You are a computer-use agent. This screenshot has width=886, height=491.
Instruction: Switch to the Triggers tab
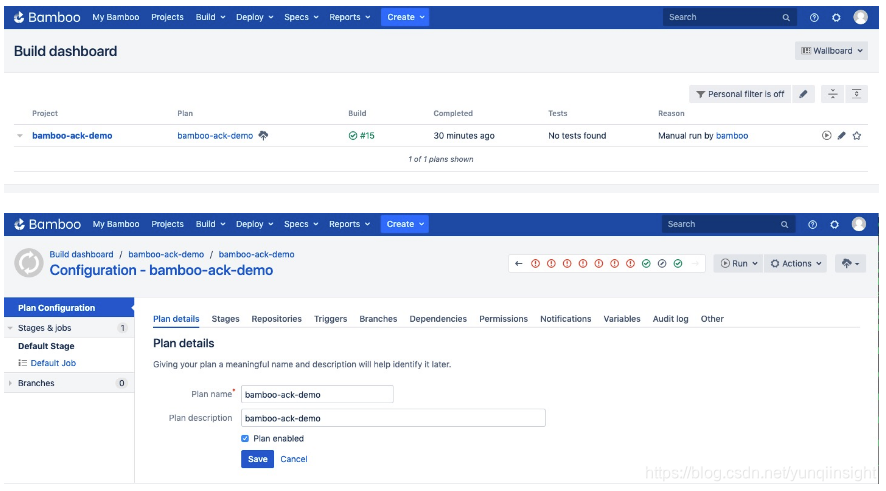coord(331,319)
